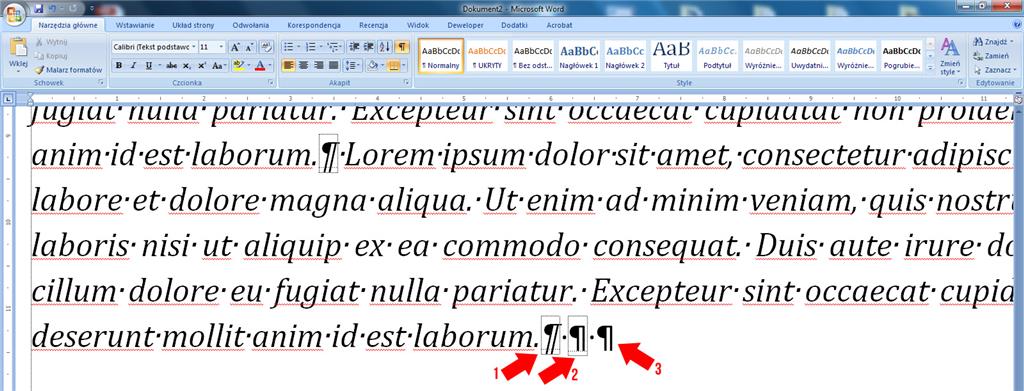The width and height of the screenshot is (1024, 391).
Task: Switch to the Korespondencja tab
Action: coord(314,25)
